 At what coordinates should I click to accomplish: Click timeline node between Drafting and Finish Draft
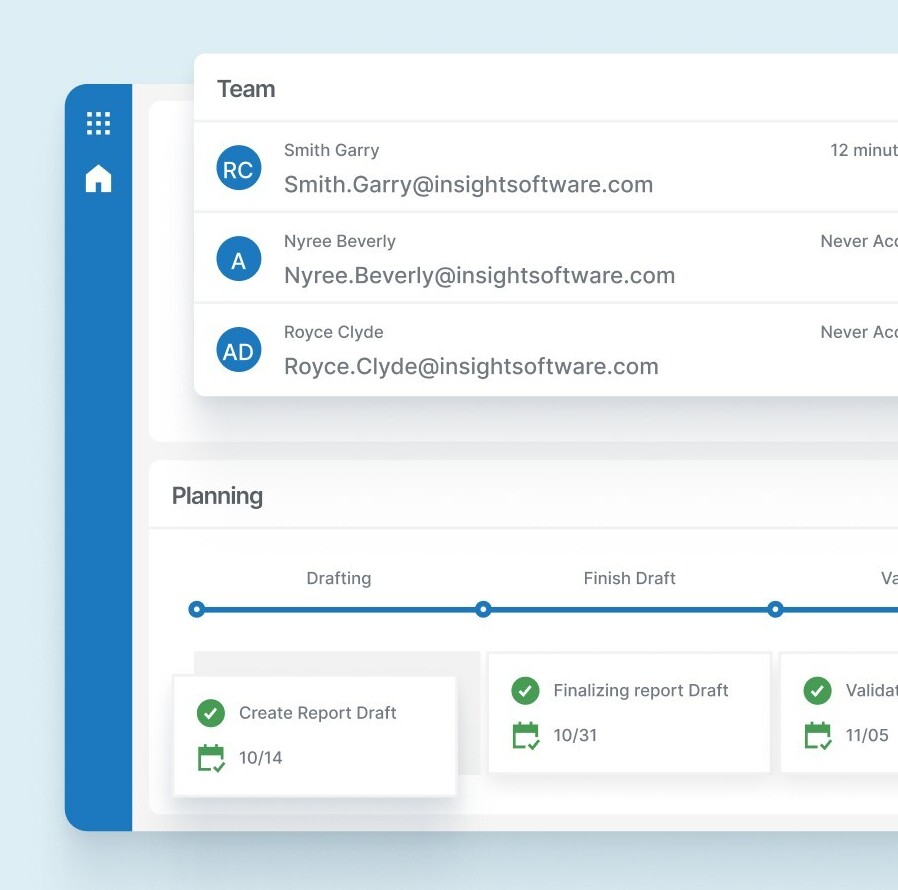click(x=483, y=609)
